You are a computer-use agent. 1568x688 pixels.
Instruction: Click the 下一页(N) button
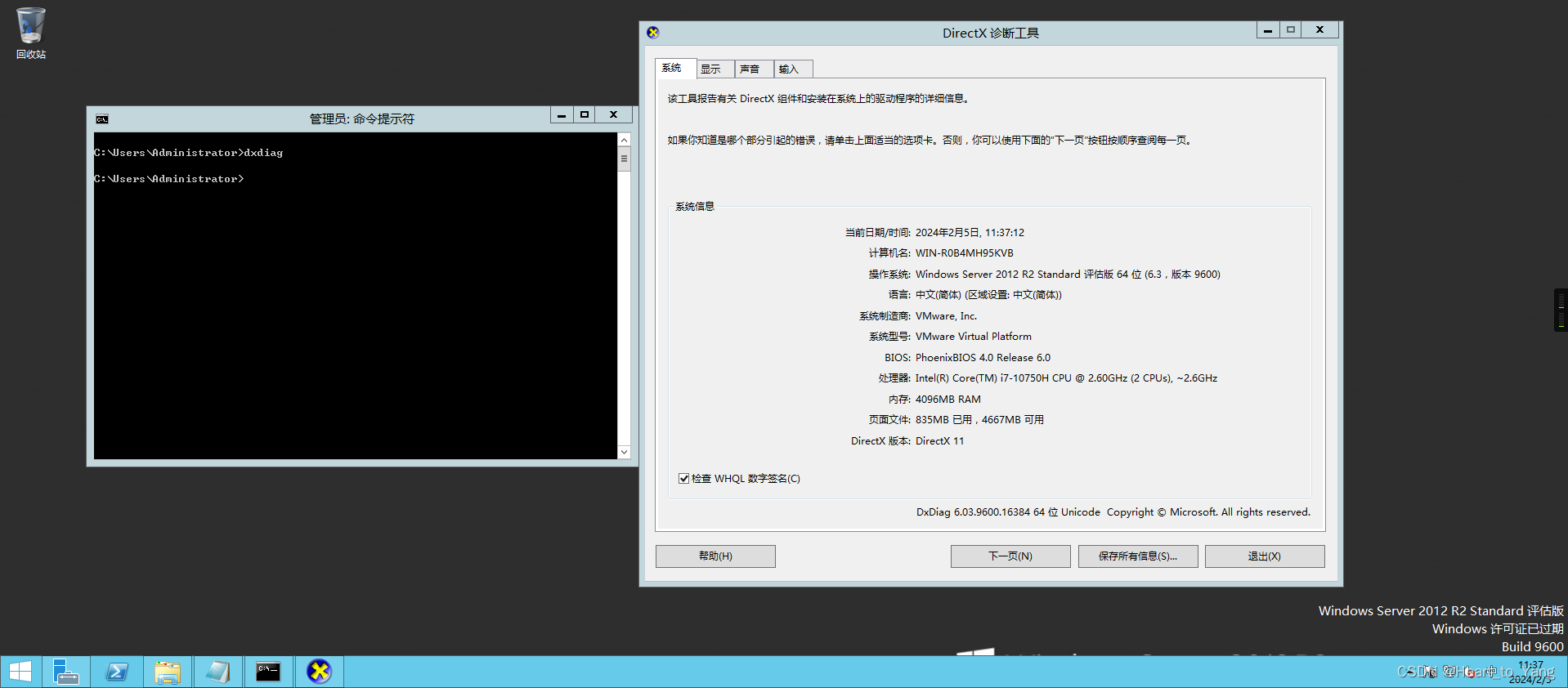(x=1010, y=556)
